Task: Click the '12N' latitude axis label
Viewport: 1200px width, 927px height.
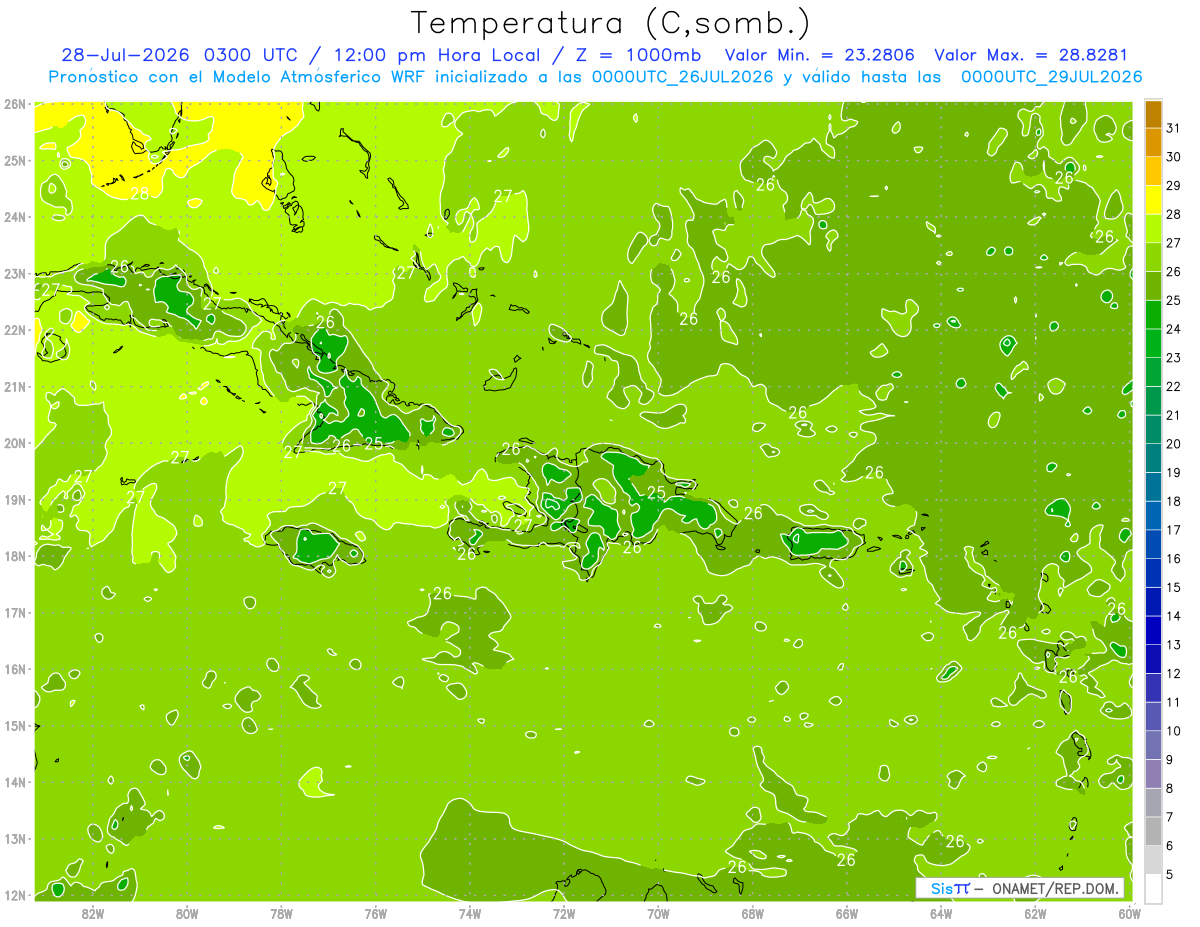Action: [x=15, y=895]
